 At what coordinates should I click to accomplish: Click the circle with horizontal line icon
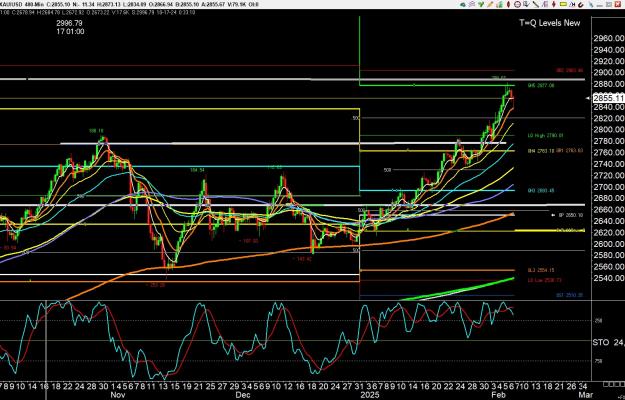(517, 4)
